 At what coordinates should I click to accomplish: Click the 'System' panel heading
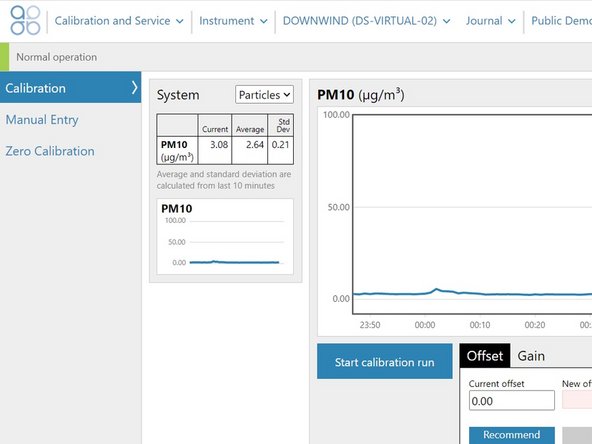(178, 95)
